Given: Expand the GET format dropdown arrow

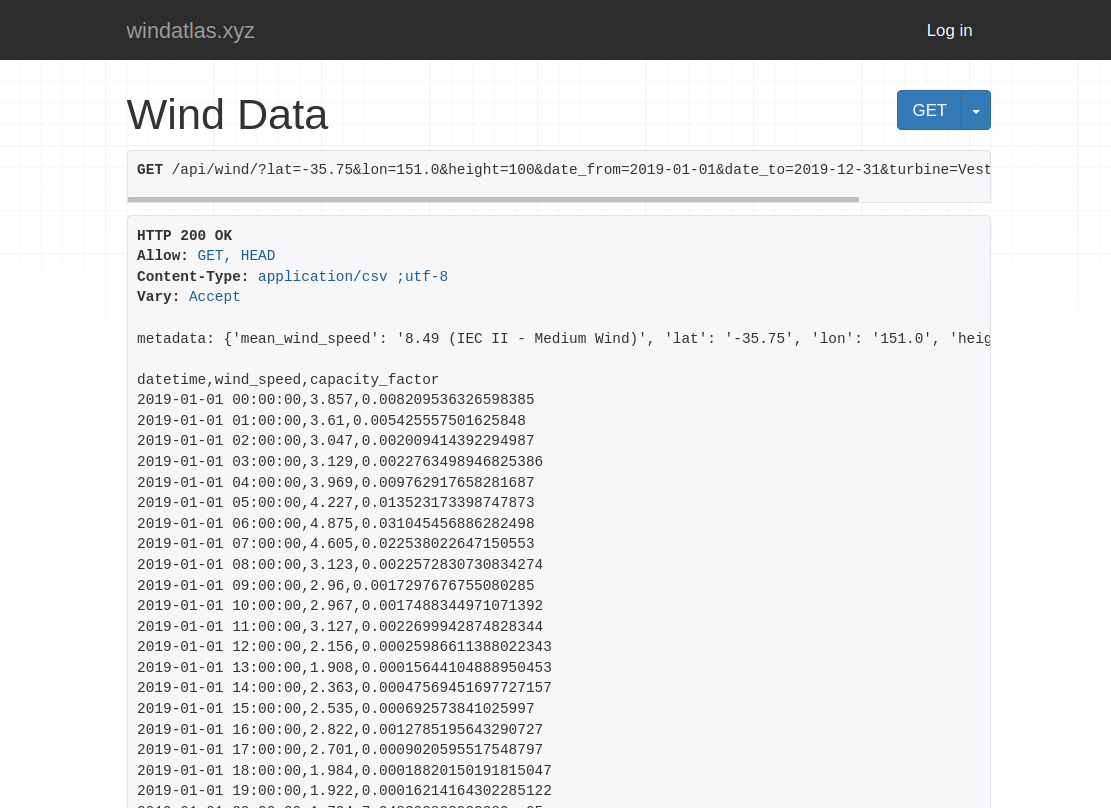Looking at the screenshot, I should pyautogui.click(x=976, y=110).
